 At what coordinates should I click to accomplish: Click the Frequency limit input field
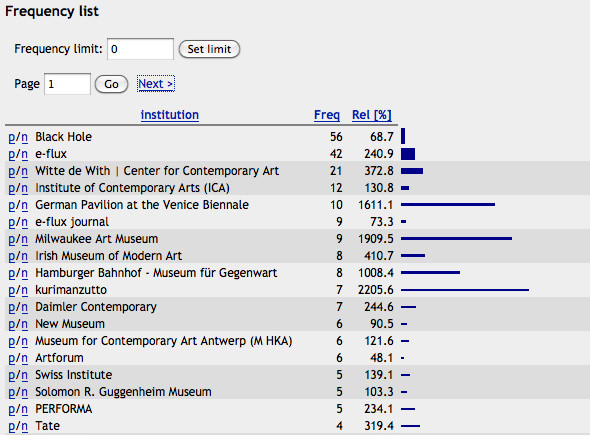tap(140, 49)
